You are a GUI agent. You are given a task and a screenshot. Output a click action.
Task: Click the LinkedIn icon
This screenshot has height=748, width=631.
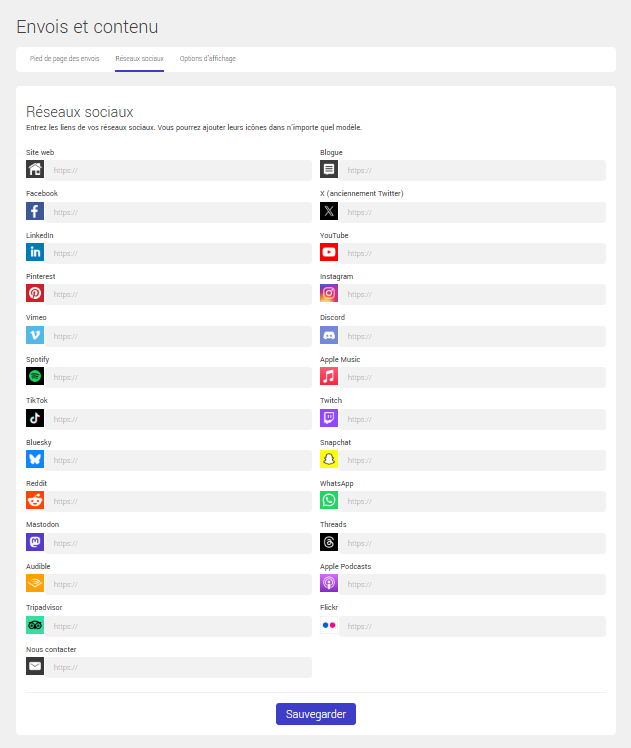(35, 252)
